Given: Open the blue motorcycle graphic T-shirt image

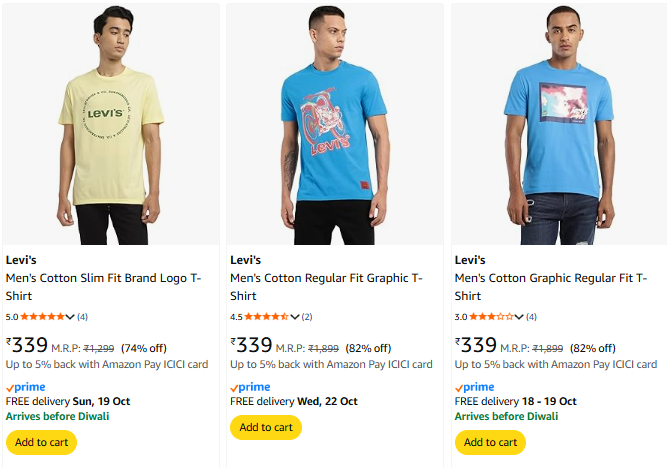Looking at the screenshot, I should (x=335, y=125).
